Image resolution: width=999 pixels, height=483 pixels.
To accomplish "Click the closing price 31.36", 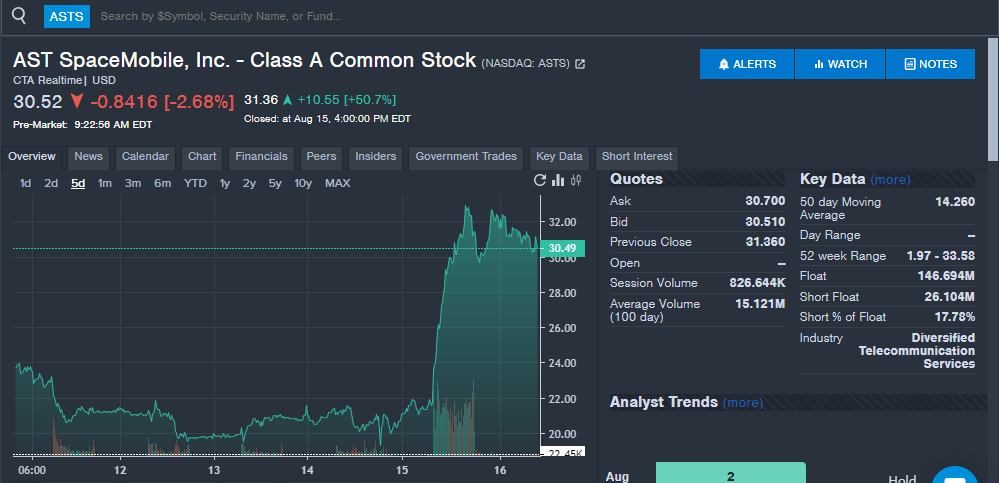I will (261, 100).
